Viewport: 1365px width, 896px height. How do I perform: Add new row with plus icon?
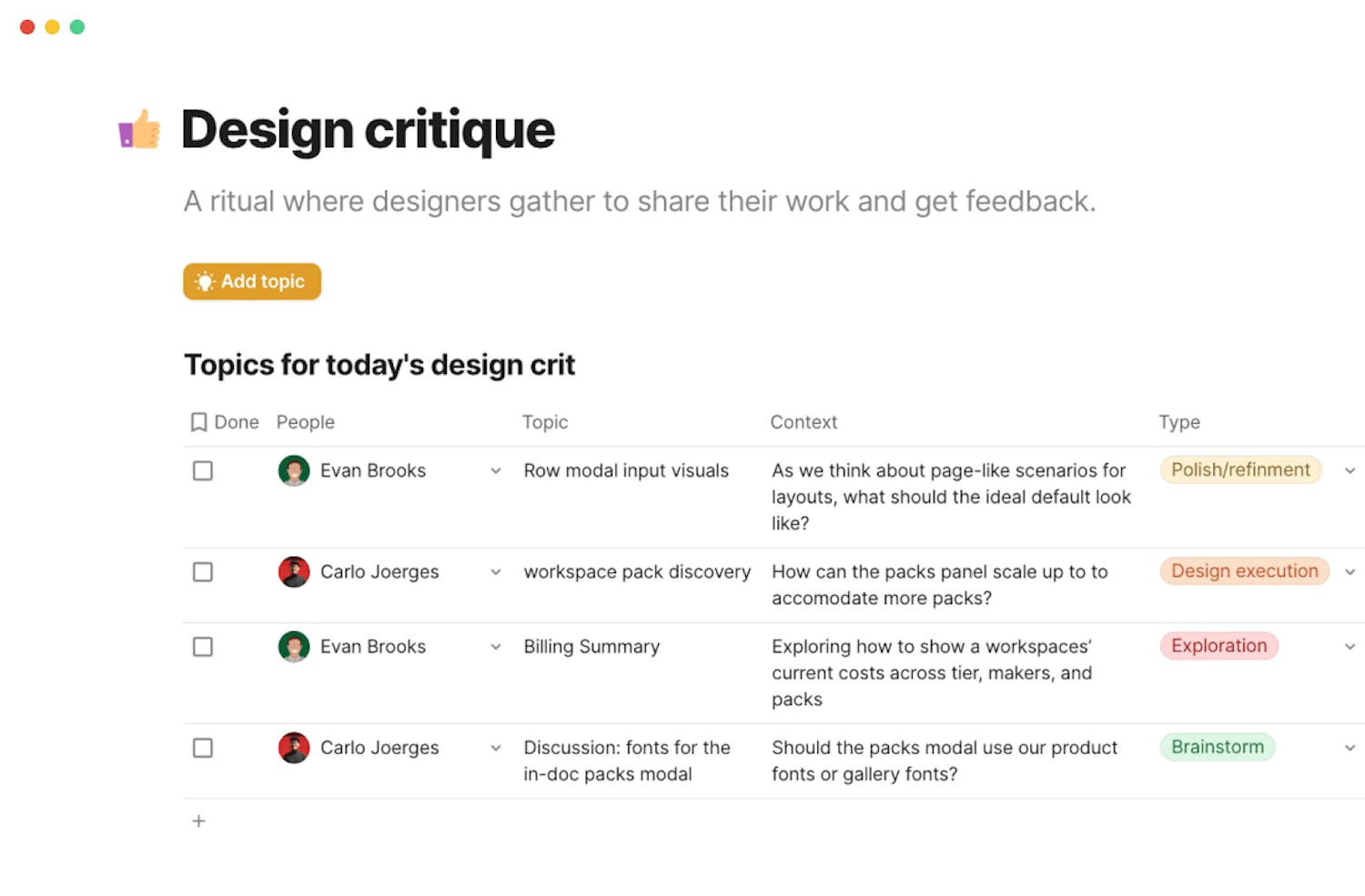[x=198, y=821]
